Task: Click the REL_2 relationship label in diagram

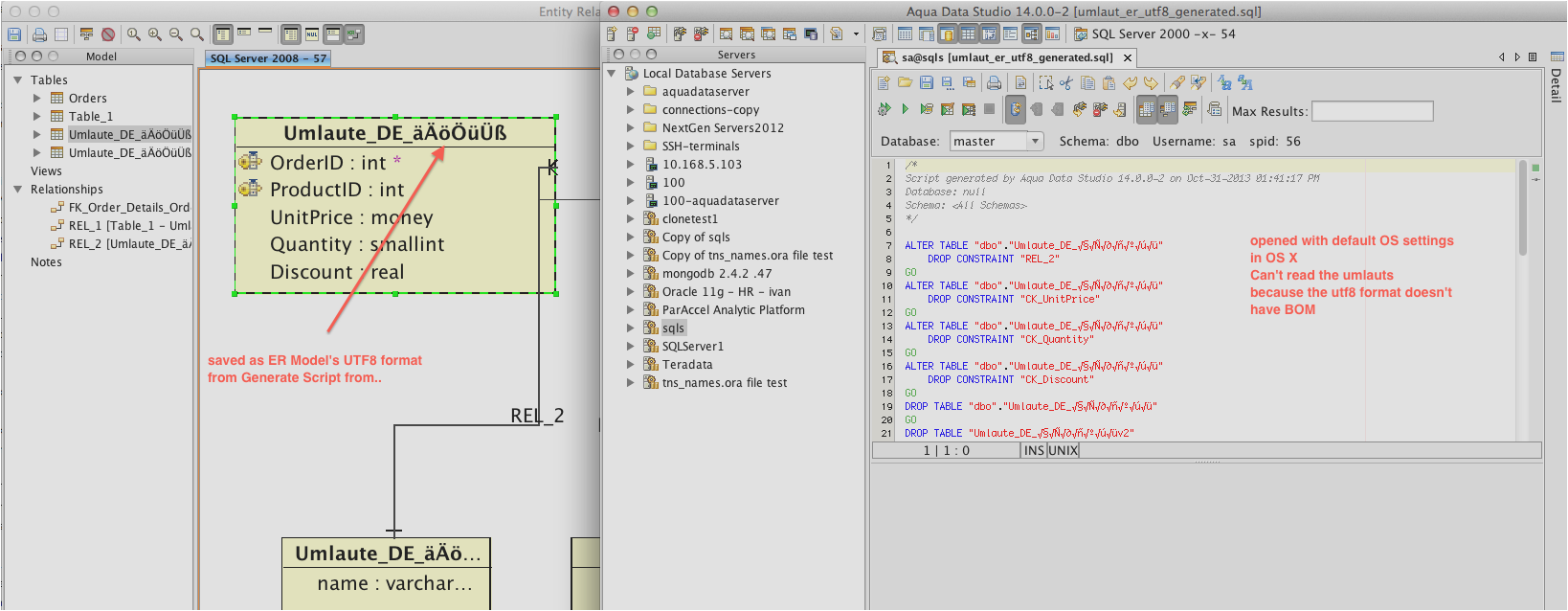Action: click(537, 416)
